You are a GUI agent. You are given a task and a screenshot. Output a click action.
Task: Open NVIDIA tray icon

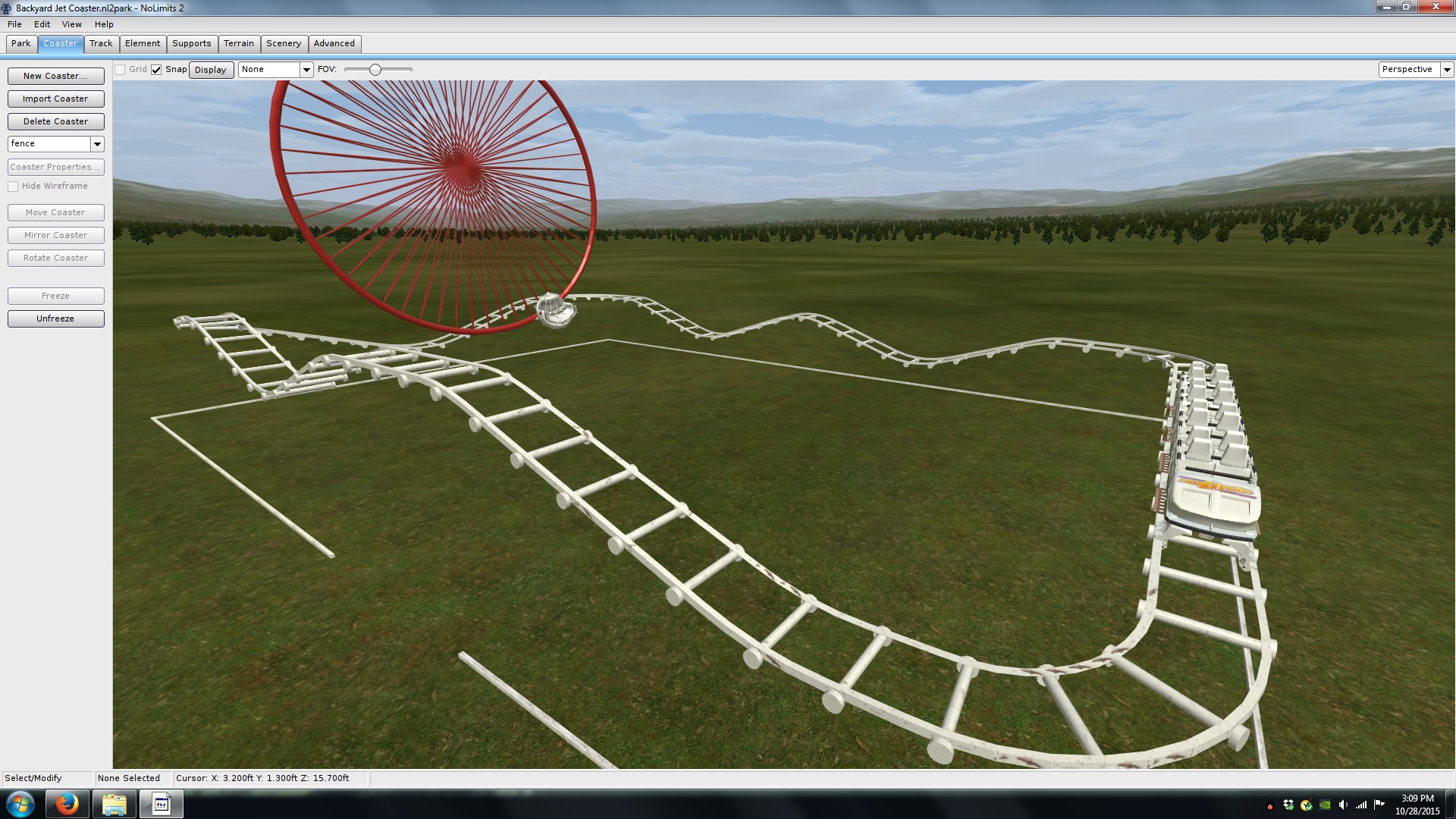click(x=1325, y=805)
